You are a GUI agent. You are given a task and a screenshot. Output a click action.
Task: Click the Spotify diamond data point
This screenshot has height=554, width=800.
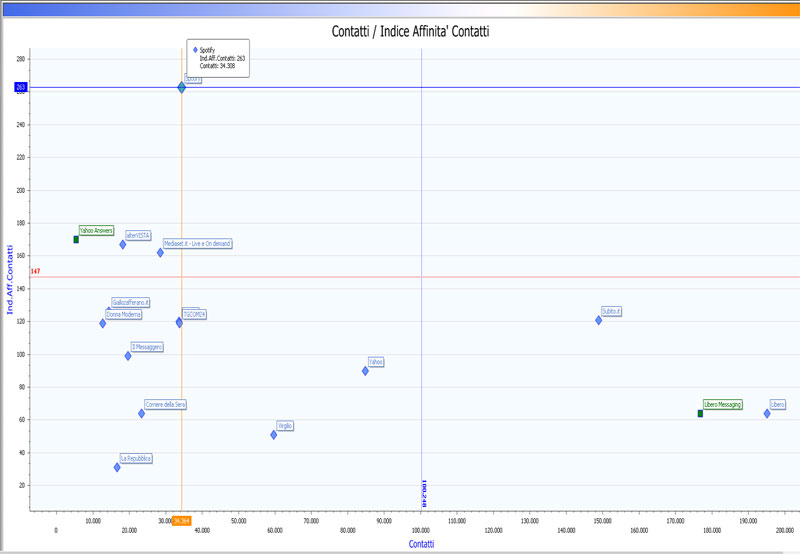[x=182, y=88]
